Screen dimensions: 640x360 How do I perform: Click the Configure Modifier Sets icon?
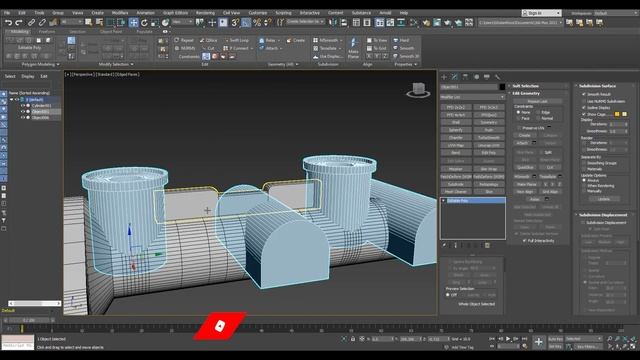pos(487,245)
